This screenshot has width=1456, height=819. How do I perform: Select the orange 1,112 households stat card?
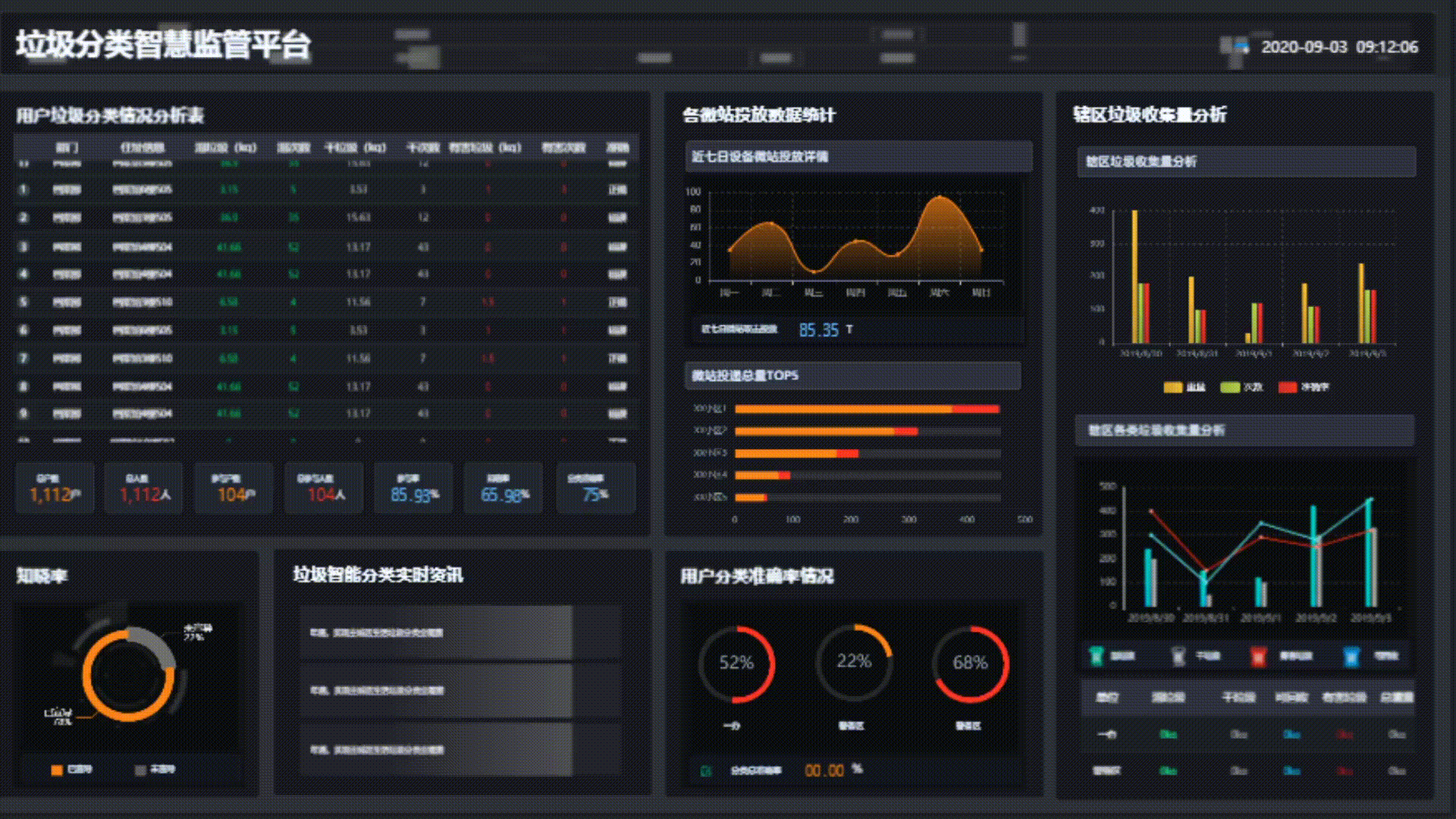coord(55,488)
